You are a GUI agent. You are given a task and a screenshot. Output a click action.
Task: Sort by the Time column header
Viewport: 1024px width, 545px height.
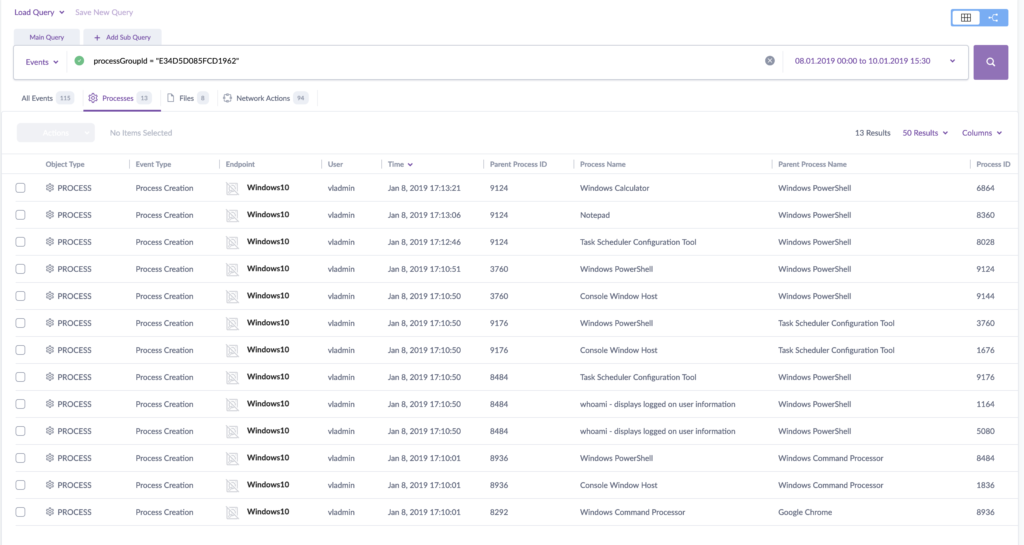(x=399, y=164)
